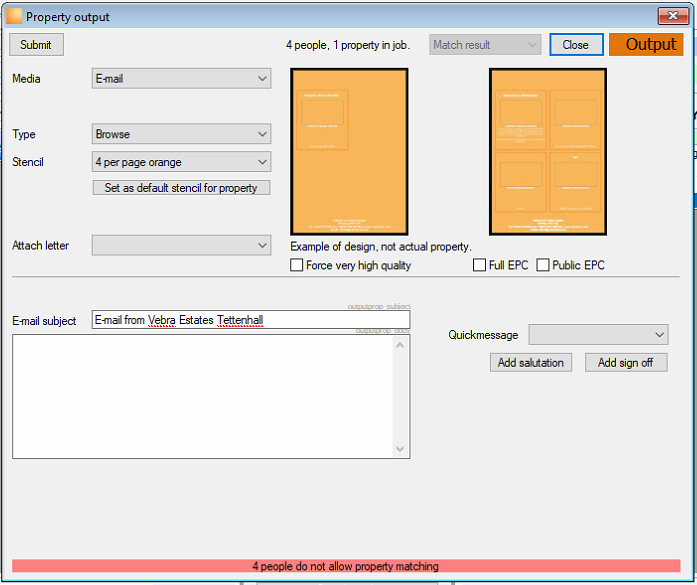
Task: Click the Submit button
Action: pos(36,44)
